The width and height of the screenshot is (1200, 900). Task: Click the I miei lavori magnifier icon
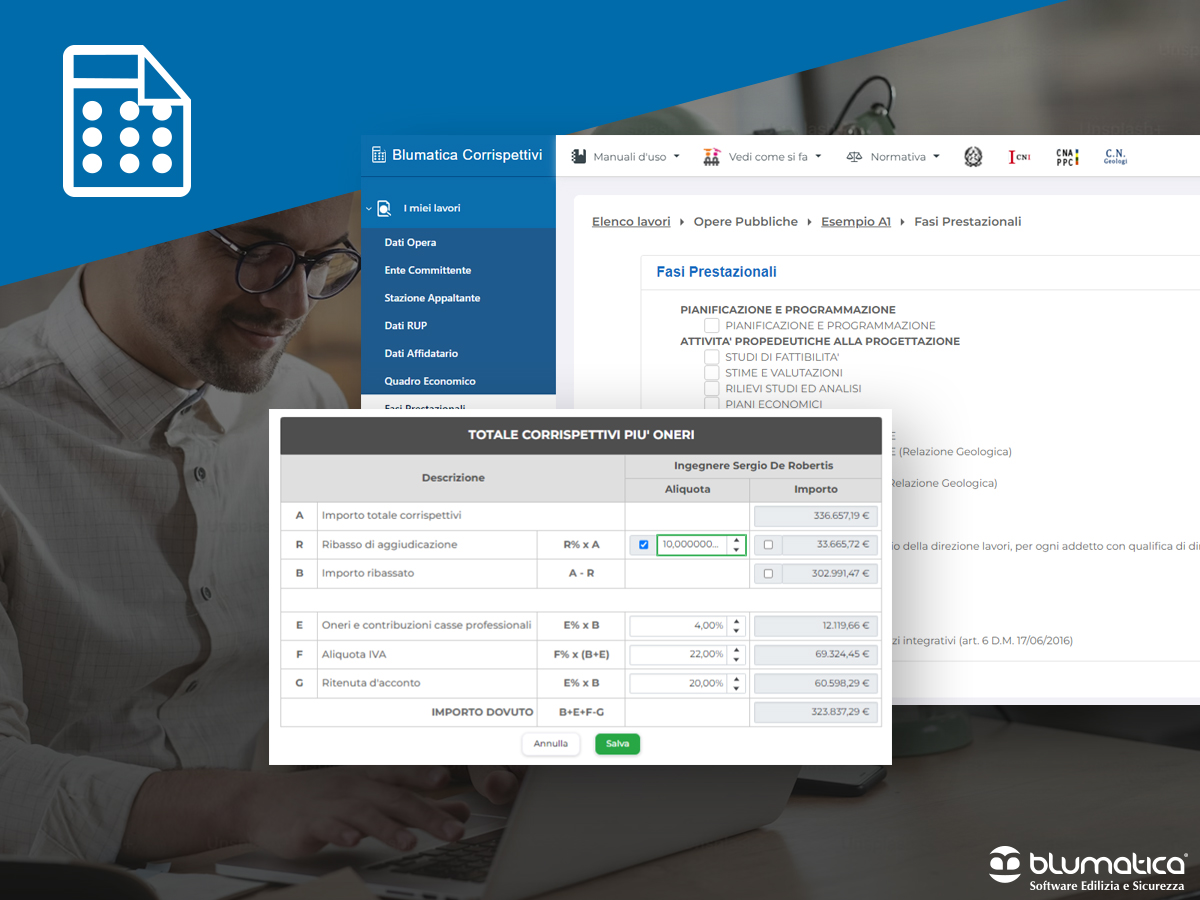[x=383, y=208]
